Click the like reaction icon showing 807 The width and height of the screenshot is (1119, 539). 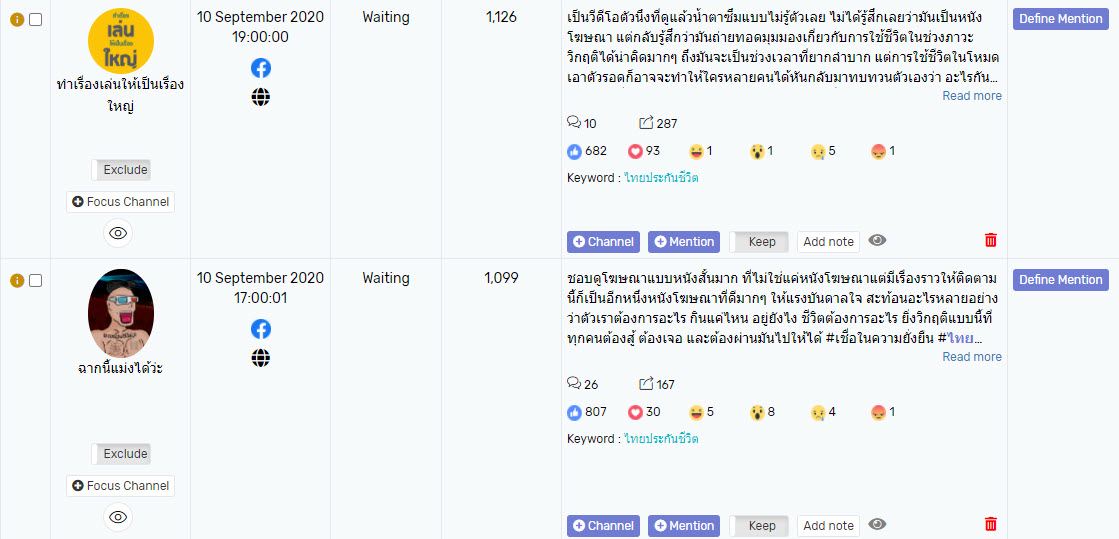pos(574,412)
